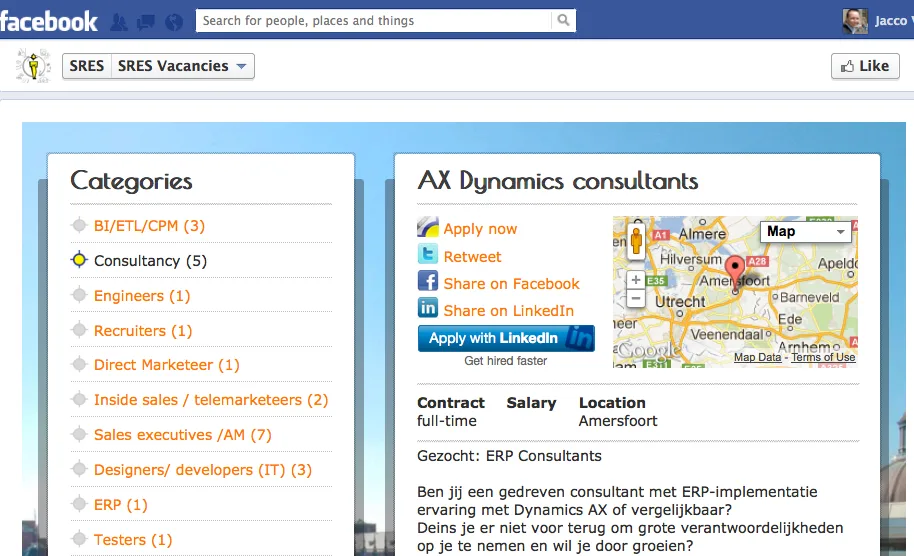This screenshot has height=556, width=914.
Task: Zoom in on the map
Action: point(635,280)
